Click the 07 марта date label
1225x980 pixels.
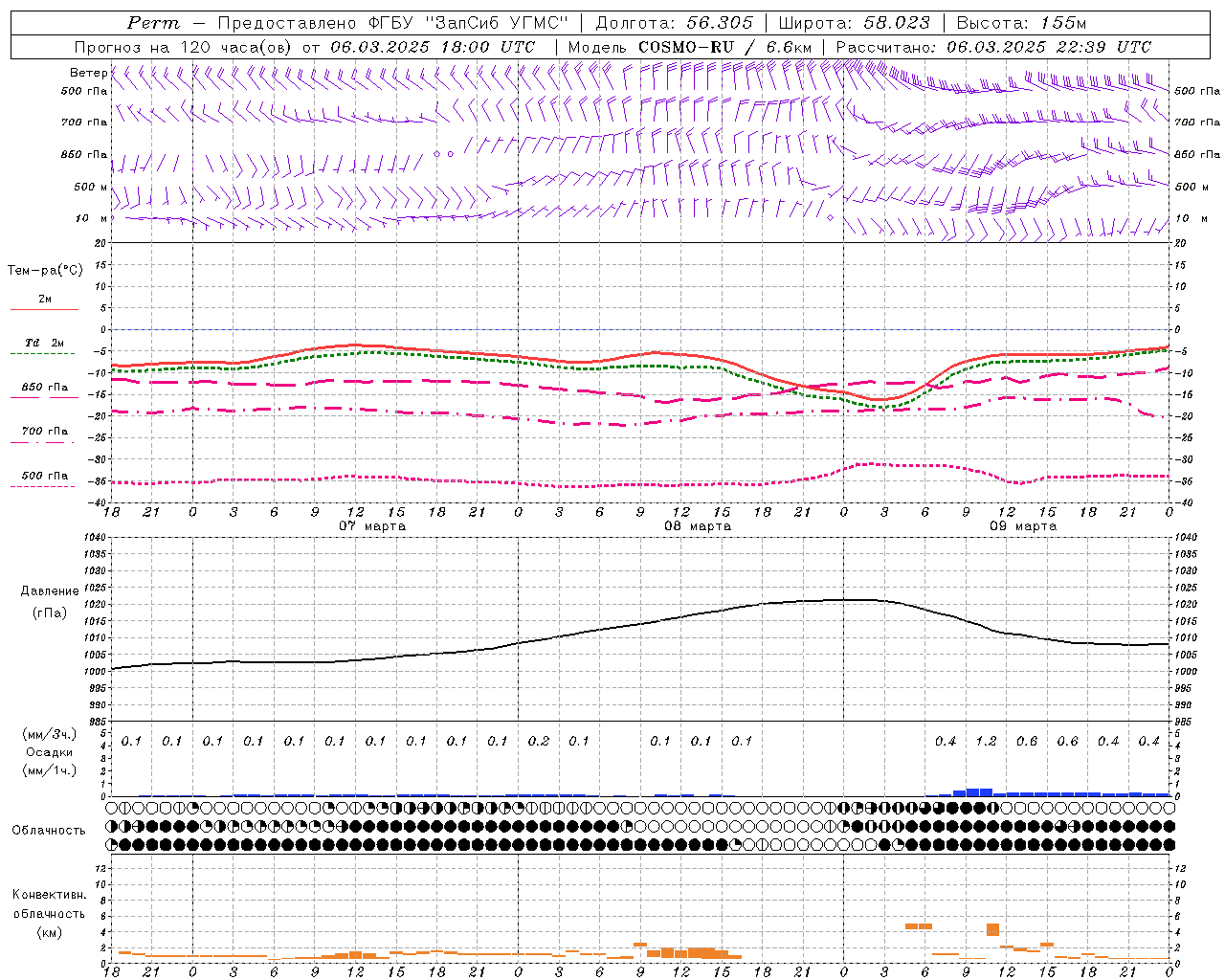(x=372, y=526)
